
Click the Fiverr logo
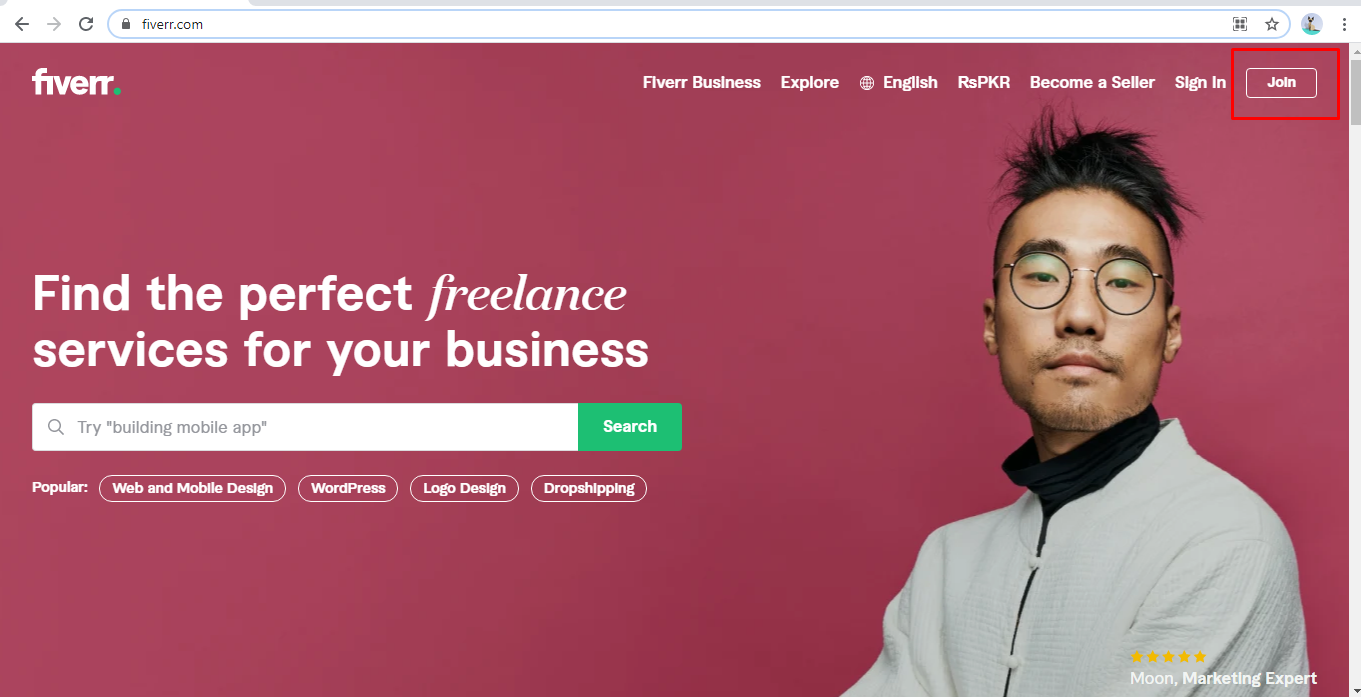point(77,82)
